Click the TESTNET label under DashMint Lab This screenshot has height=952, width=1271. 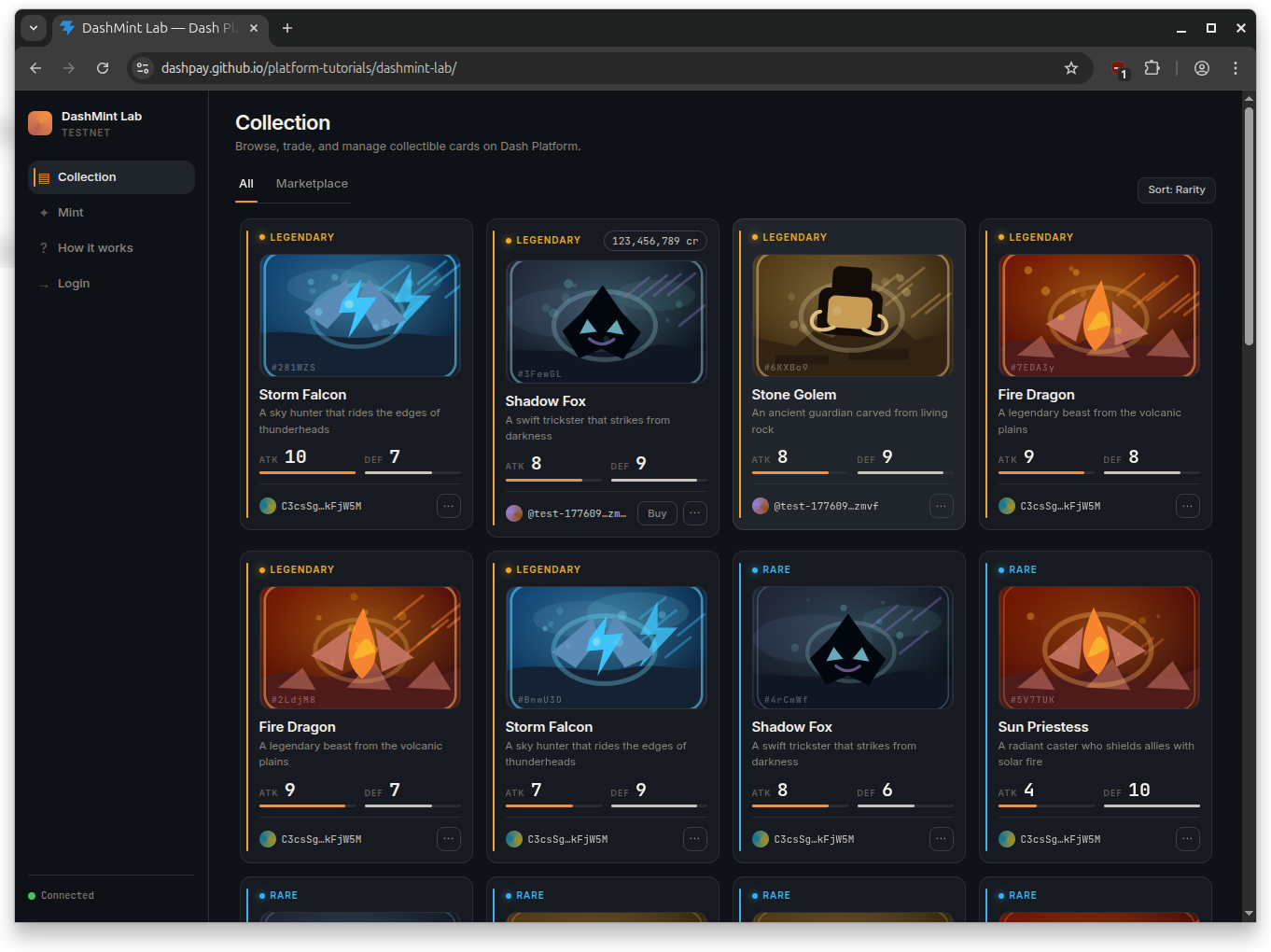(x=86, y=133)
